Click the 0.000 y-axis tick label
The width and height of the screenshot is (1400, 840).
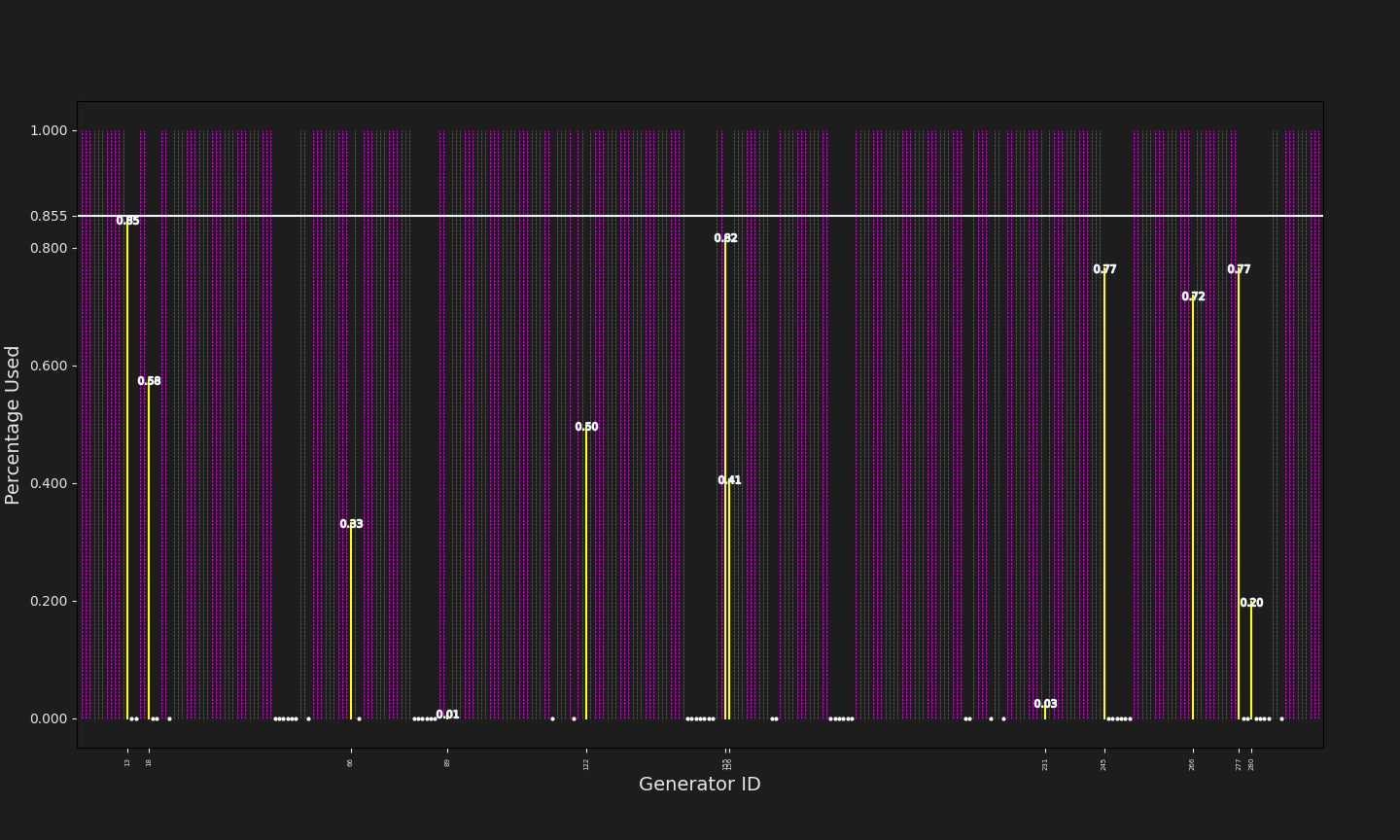click(49, 719)
